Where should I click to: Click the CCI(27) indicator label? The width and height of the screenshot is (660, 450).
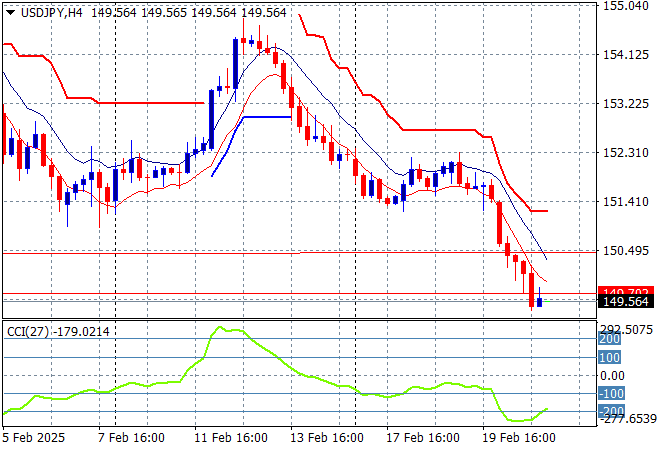tap(28, 331)
